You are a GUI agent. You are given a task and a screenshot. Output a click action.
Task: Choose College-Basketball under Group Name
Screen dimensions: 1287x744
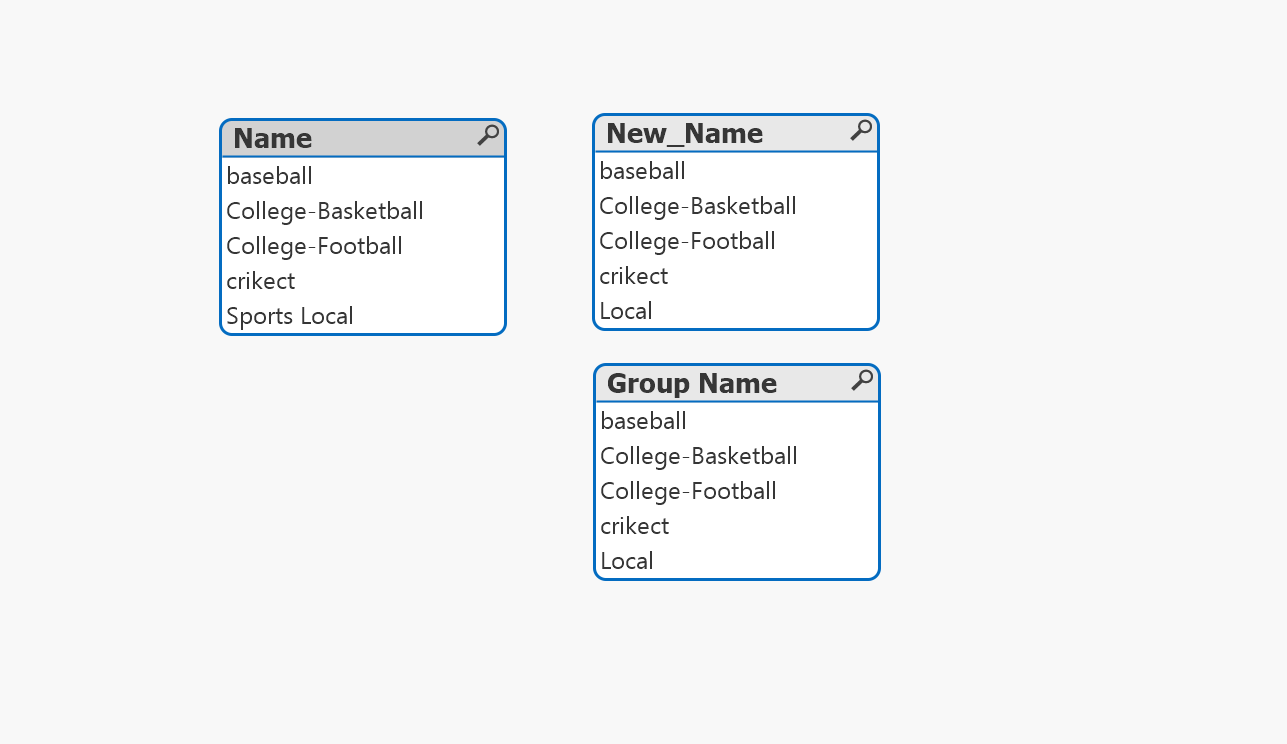point(699,456)
